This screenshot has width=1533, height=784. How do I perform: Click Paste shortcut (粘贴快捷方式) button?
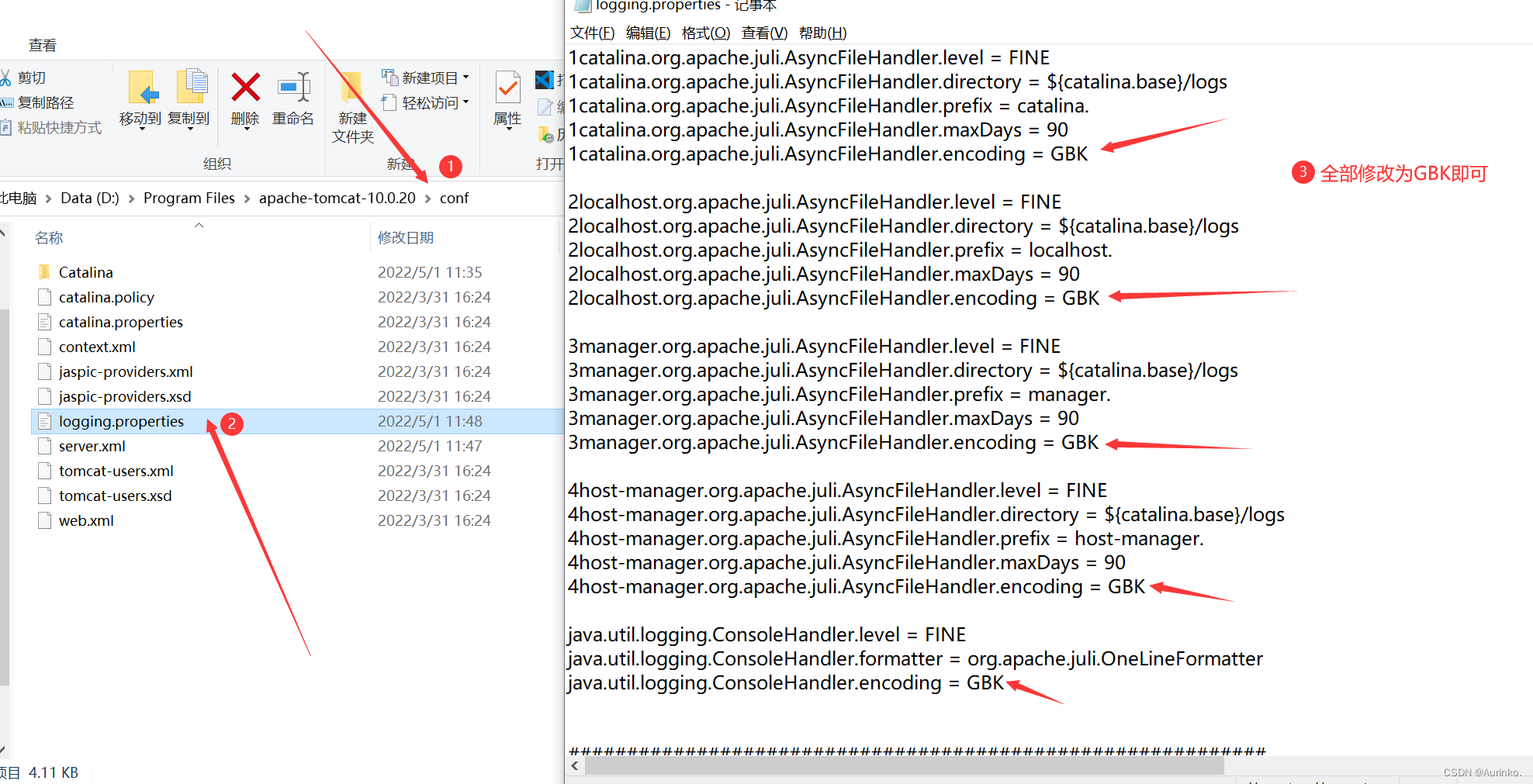pos(51,127)
